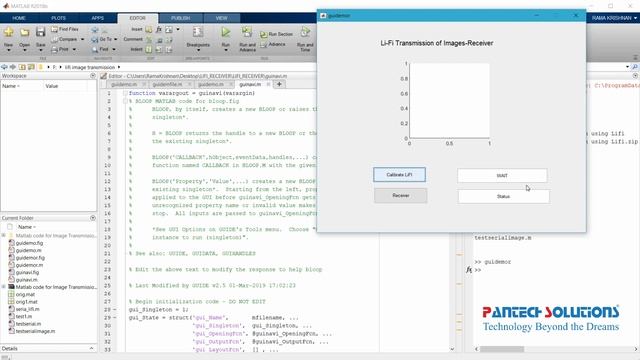Screen dimensions: 640x360
Task: Expand the Go To dropdown arrow
Action: tap(116, 40)
